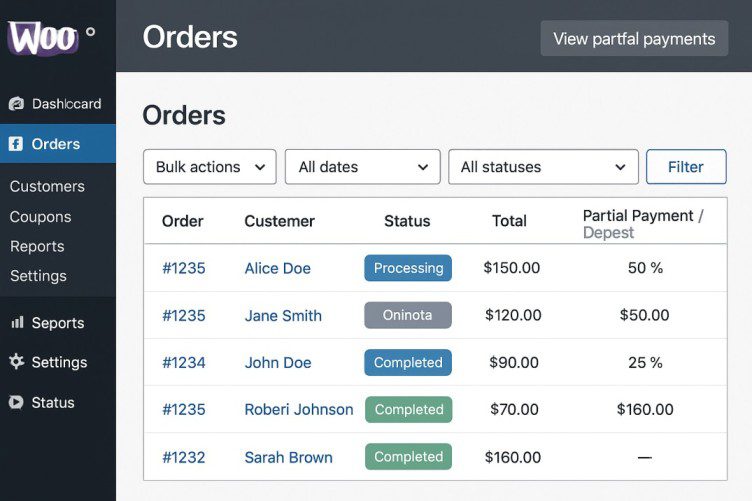Viewport: 752px width, 501px height.
Task: Click the Status play icon
Action: click(16, 402)
